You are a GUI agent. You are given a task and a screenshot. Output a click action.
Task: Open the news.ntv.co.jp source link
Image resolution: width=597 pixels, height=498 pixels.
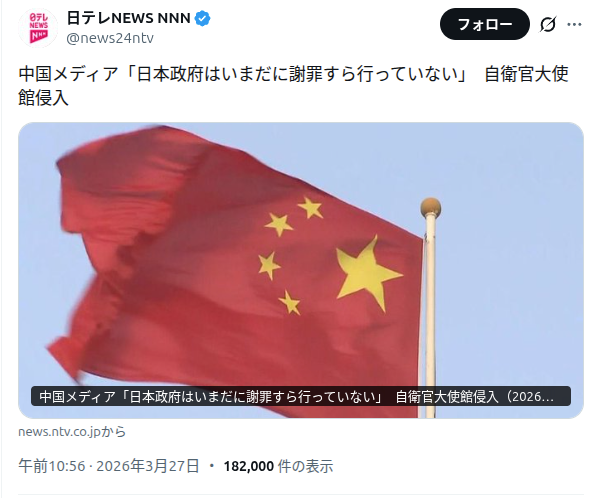pyautogui.click(x=72, y=431)
